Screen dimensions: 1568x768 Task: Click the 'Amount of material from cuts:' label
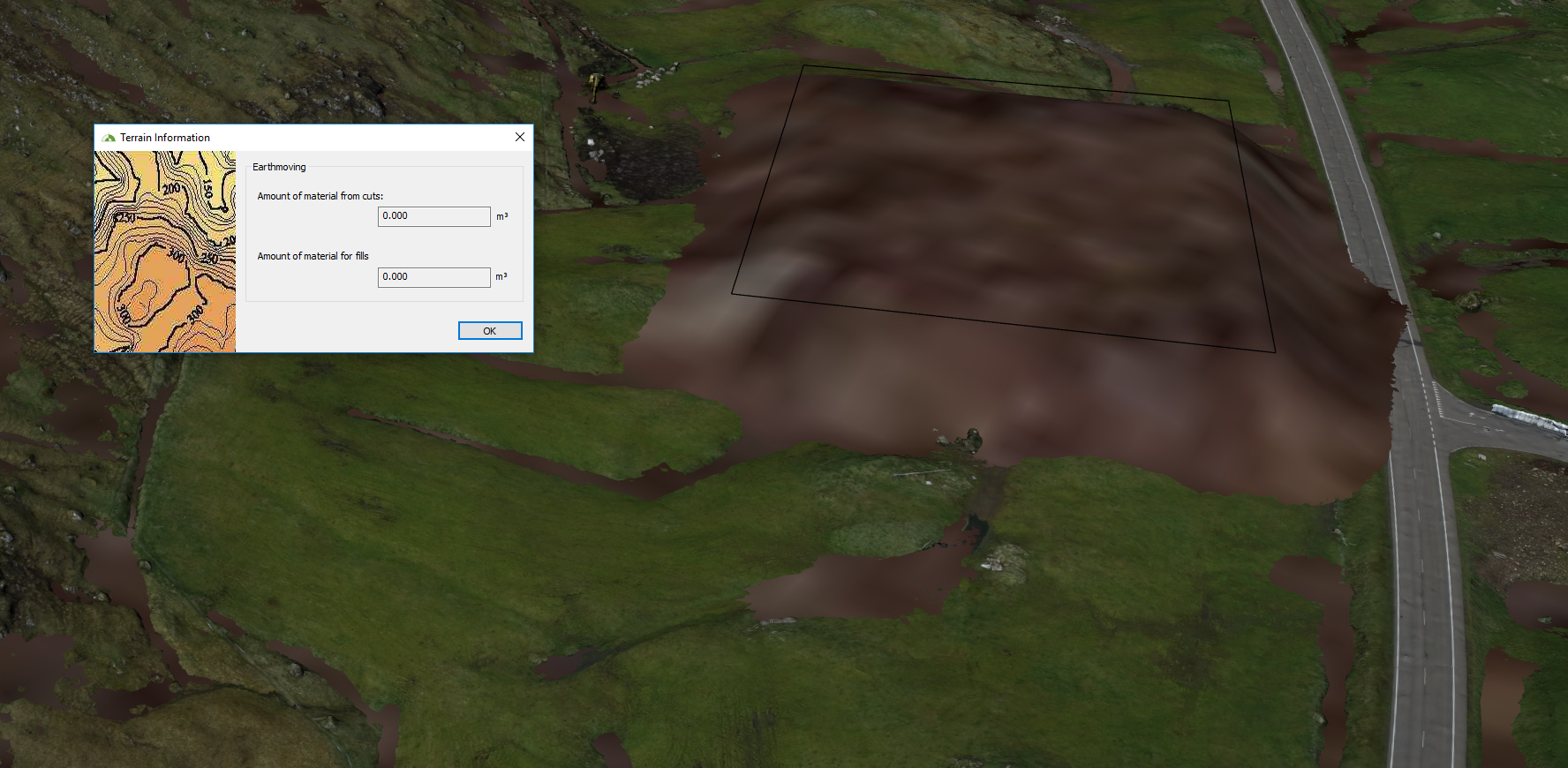click(x=320, y=196)
